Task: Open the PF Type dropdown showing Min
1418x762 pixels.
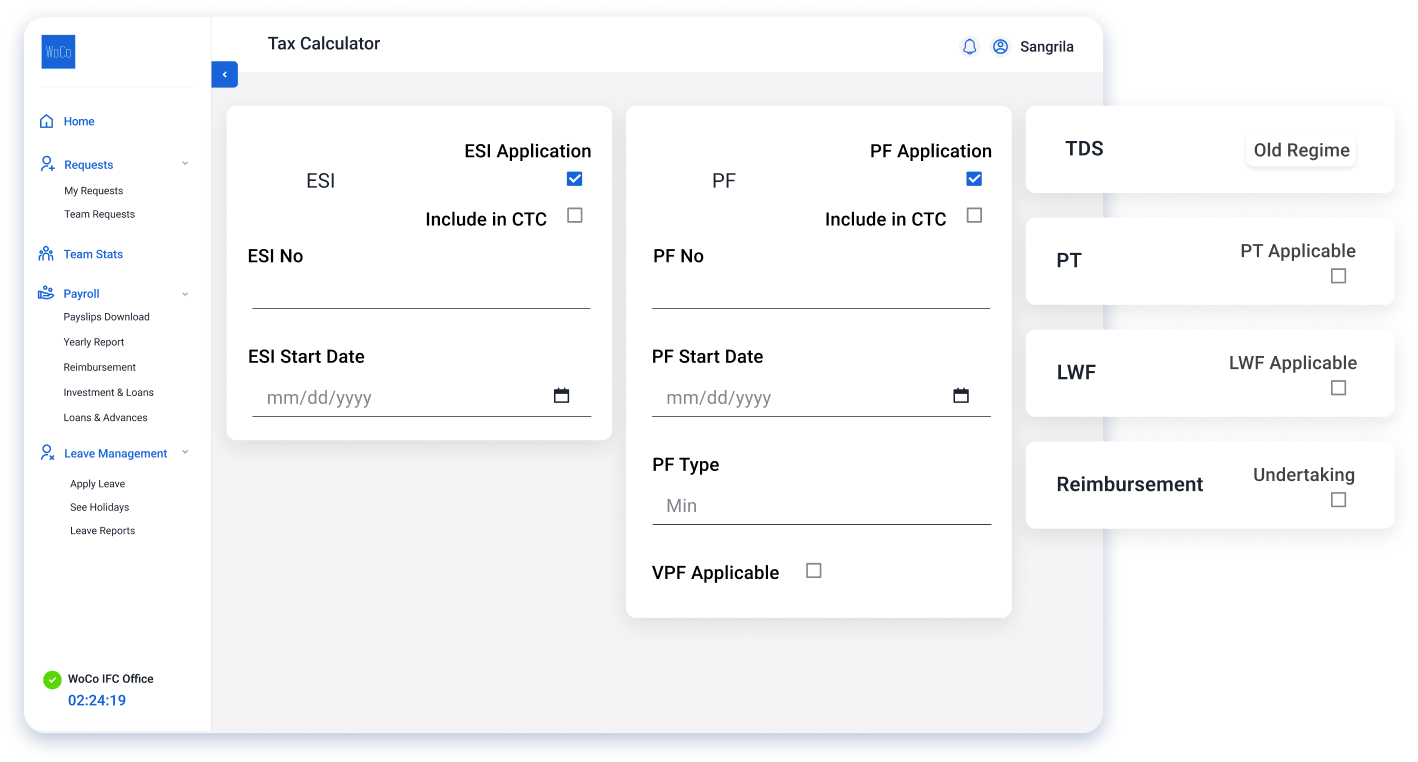Action: coord(821,506)
